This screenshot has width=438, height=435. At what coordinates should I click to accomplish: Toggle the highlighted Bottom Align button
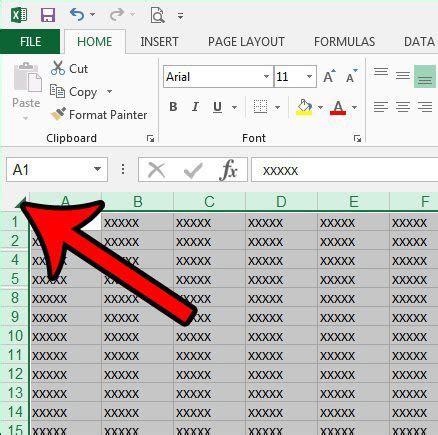[425, 76]
